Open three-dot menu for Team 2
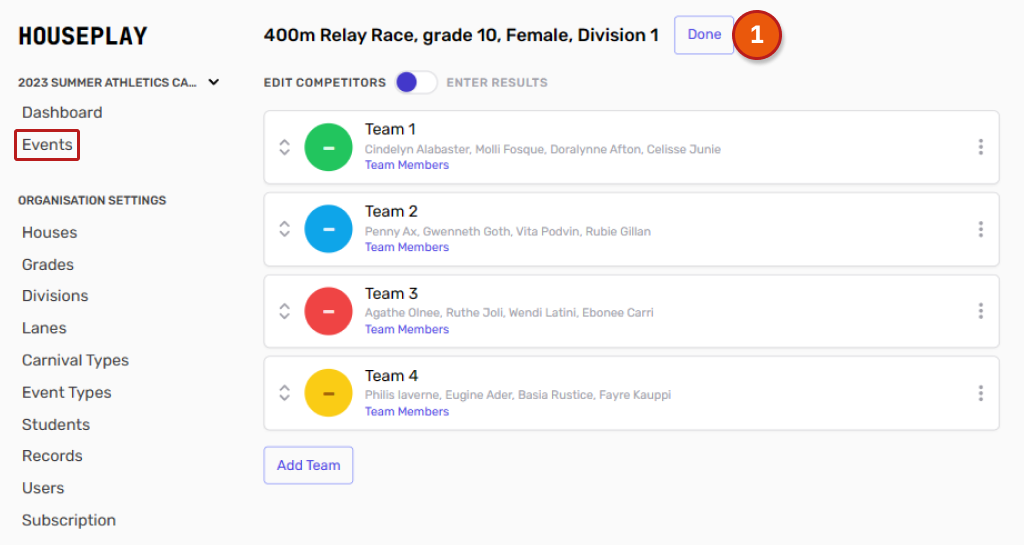Screen dimensions: 1024x545 coord(980,229)
